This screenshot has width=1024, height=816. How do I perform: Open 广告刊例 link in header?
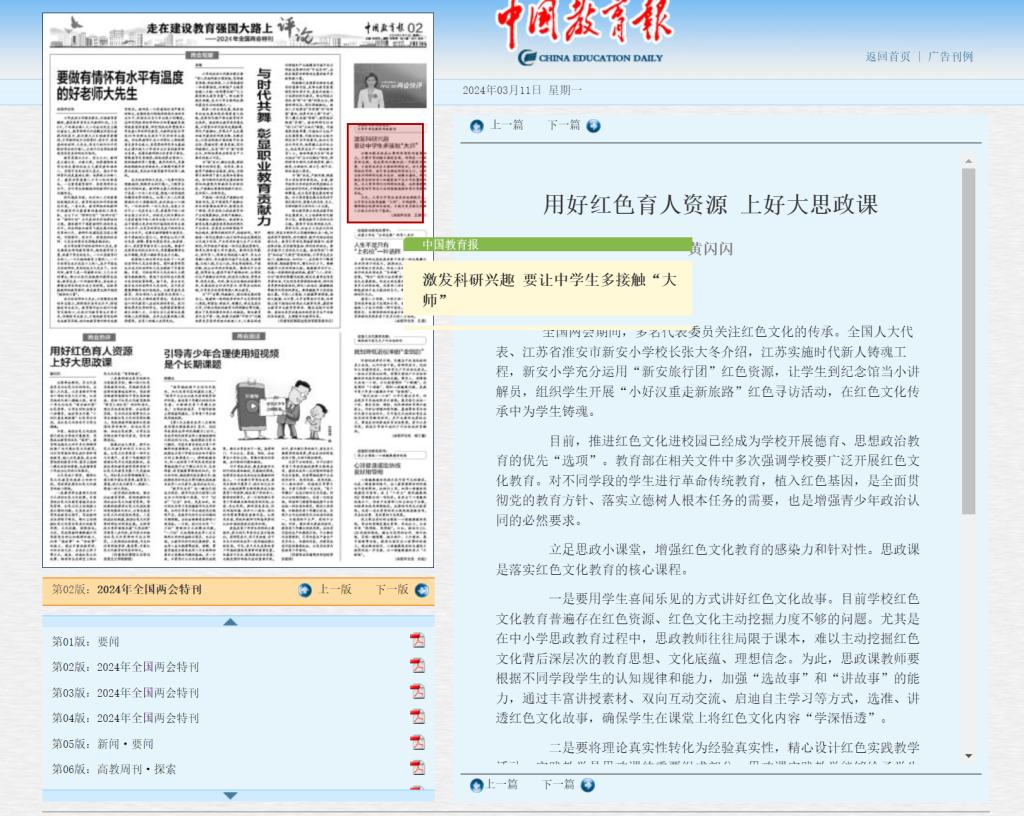click(950, 57)
